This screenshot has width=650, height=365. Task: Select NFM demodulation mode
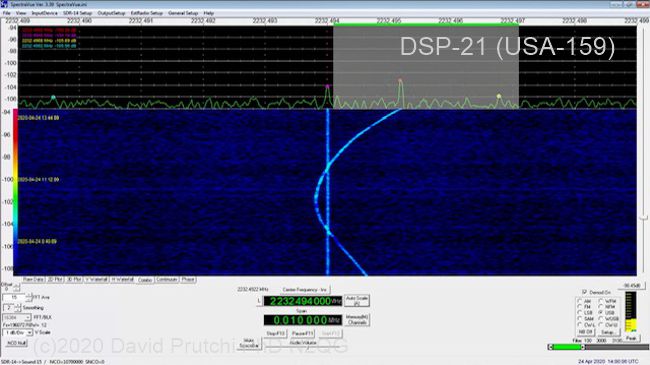pos(601,307)
